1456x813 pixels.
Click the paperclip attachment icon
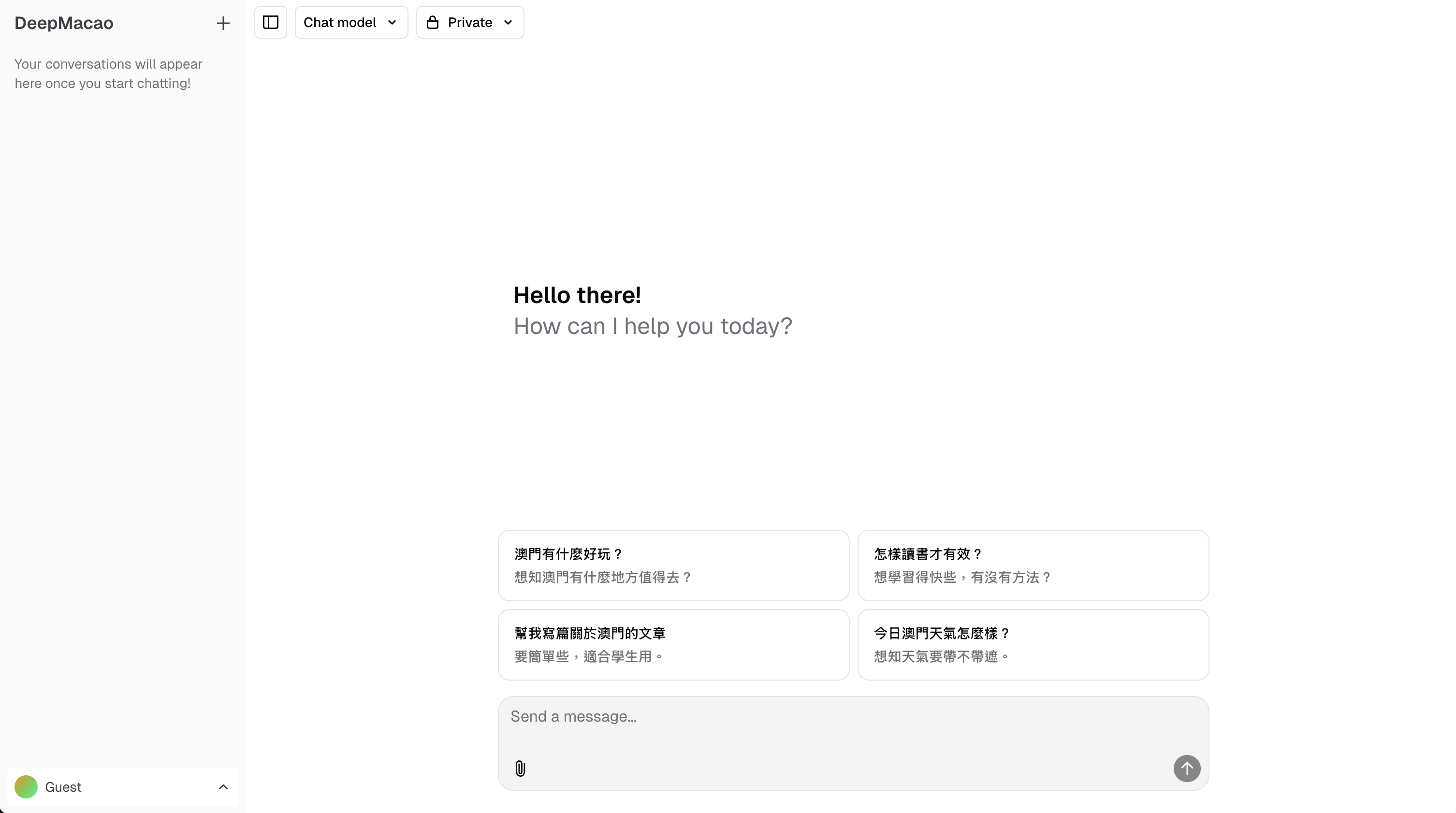(x=520, y=769)
